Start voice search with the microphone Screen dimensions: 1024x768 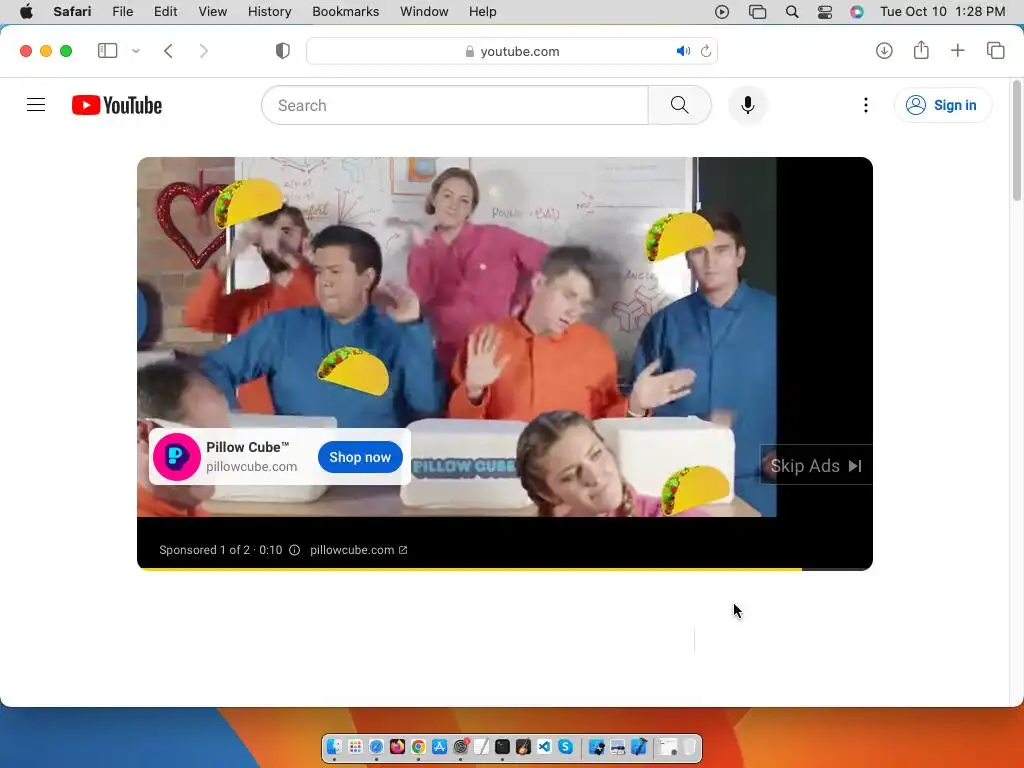pos(748,105)
